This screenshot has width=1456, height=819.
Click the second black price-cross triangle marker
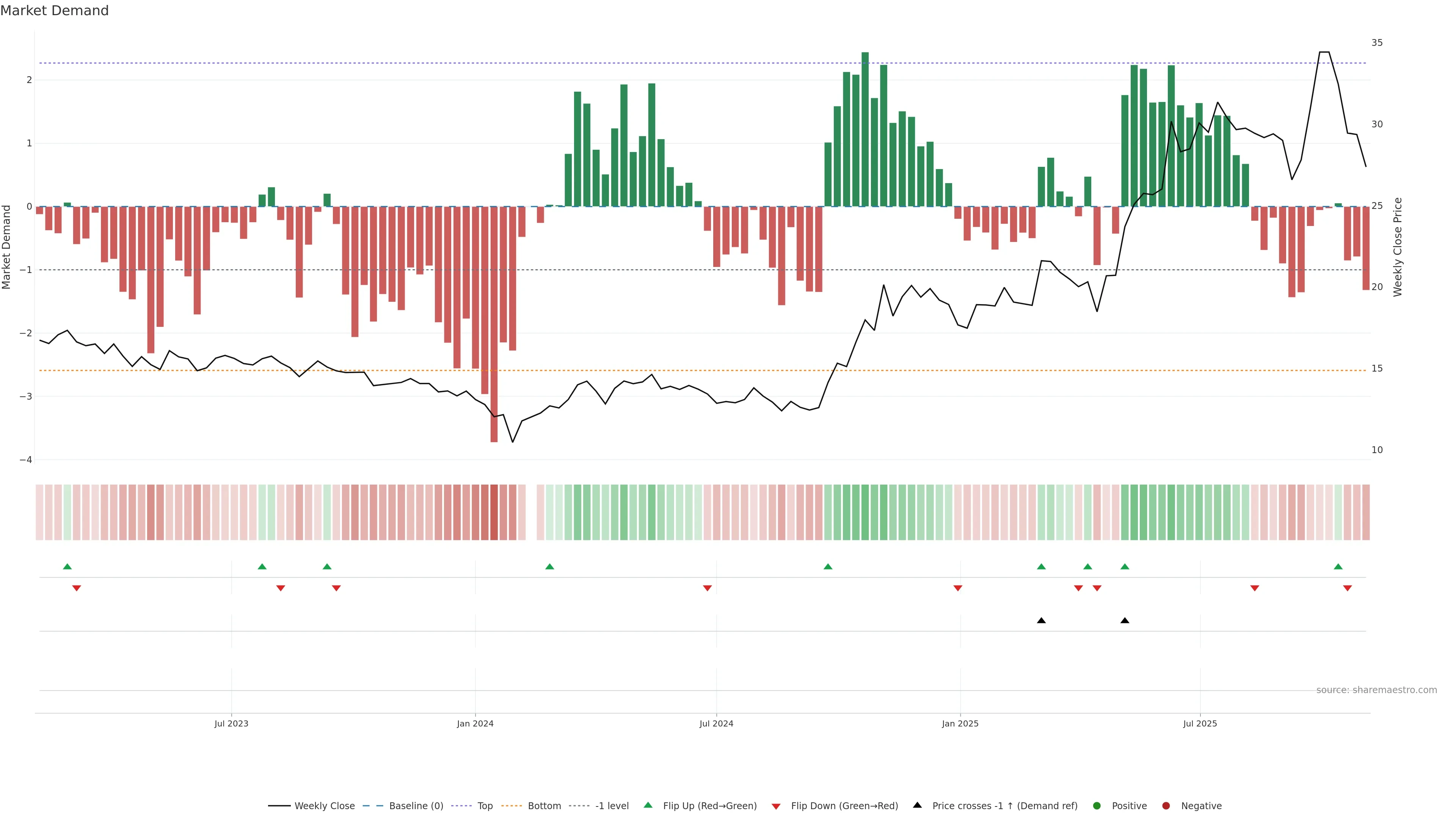click(1125, 621)
